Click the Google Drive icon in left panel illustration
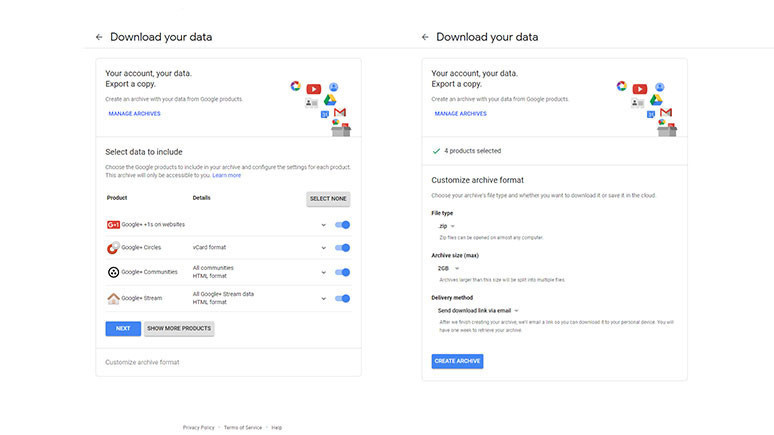This screenshot has width=774, height=435. pyautogui.click(x=330, y=100)
